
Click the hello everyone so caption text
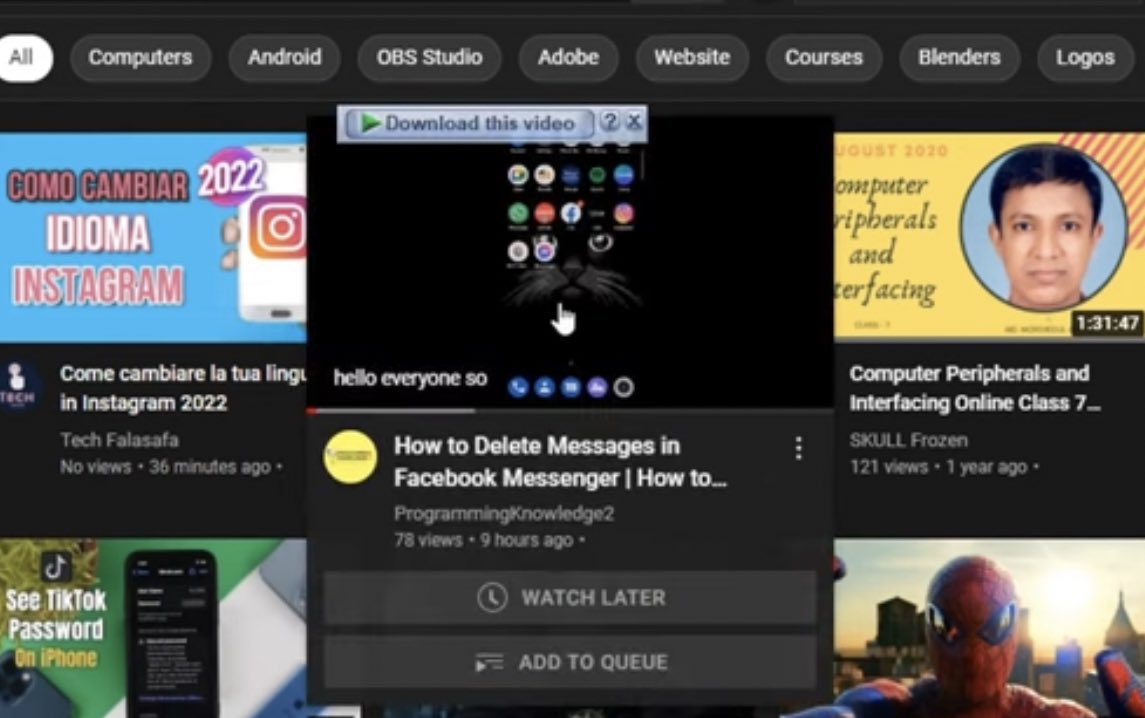(410, 378)
